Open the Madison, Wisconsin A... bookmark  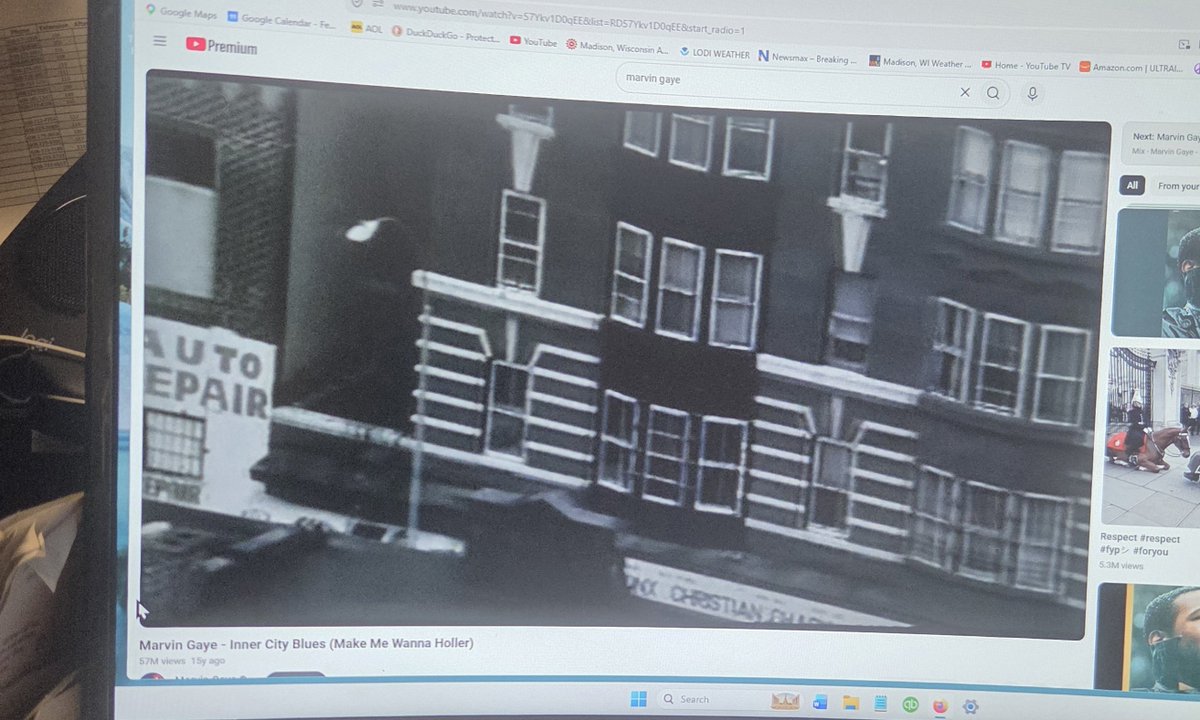616,46
